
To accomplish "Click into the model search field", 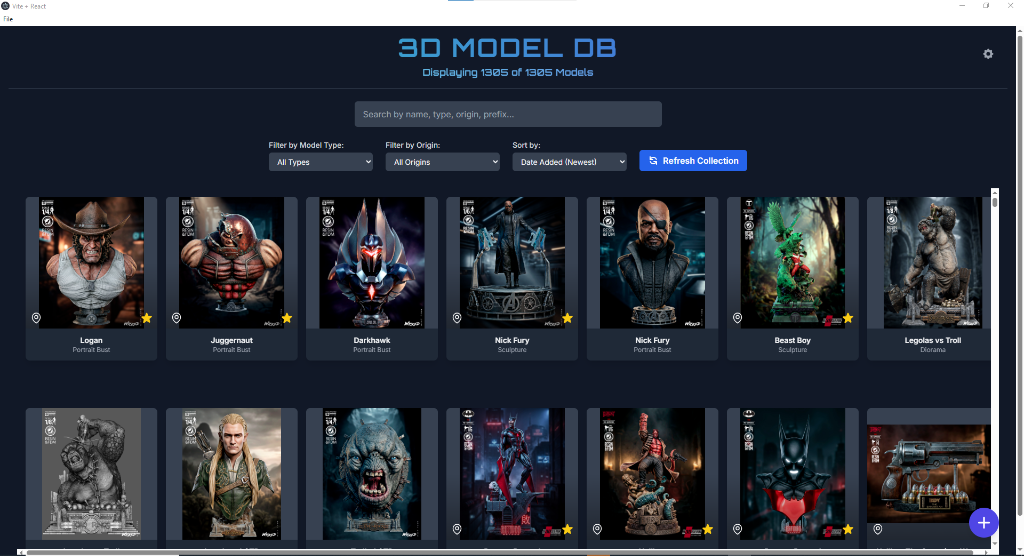I will [x=508, y=114].
